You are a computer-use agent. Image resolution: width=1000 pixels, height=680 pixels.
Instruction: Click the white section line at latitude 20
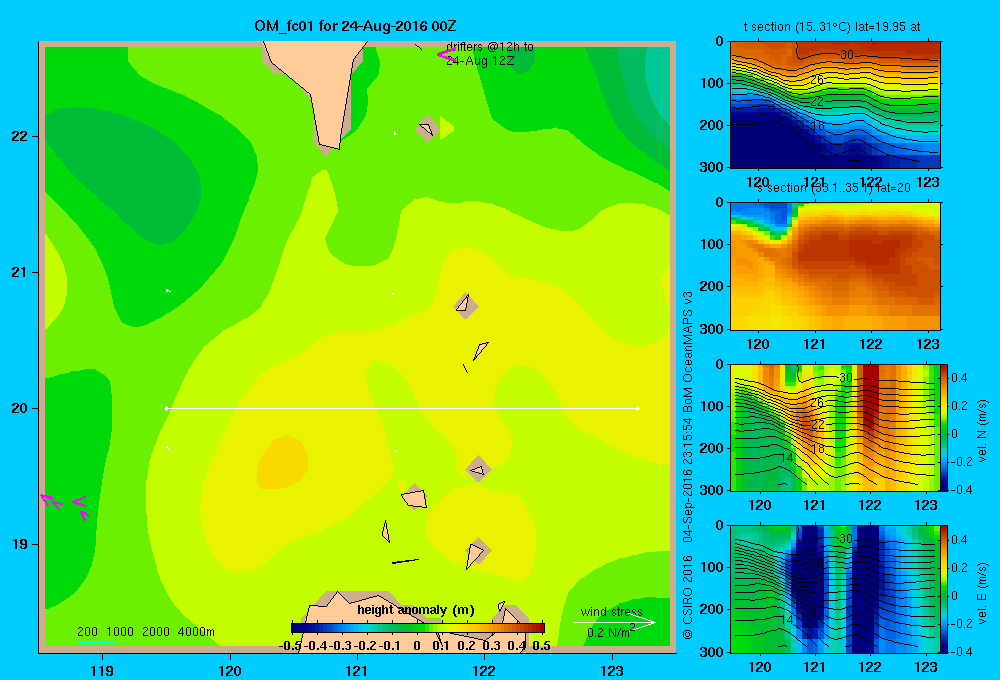tap(402, 408)
